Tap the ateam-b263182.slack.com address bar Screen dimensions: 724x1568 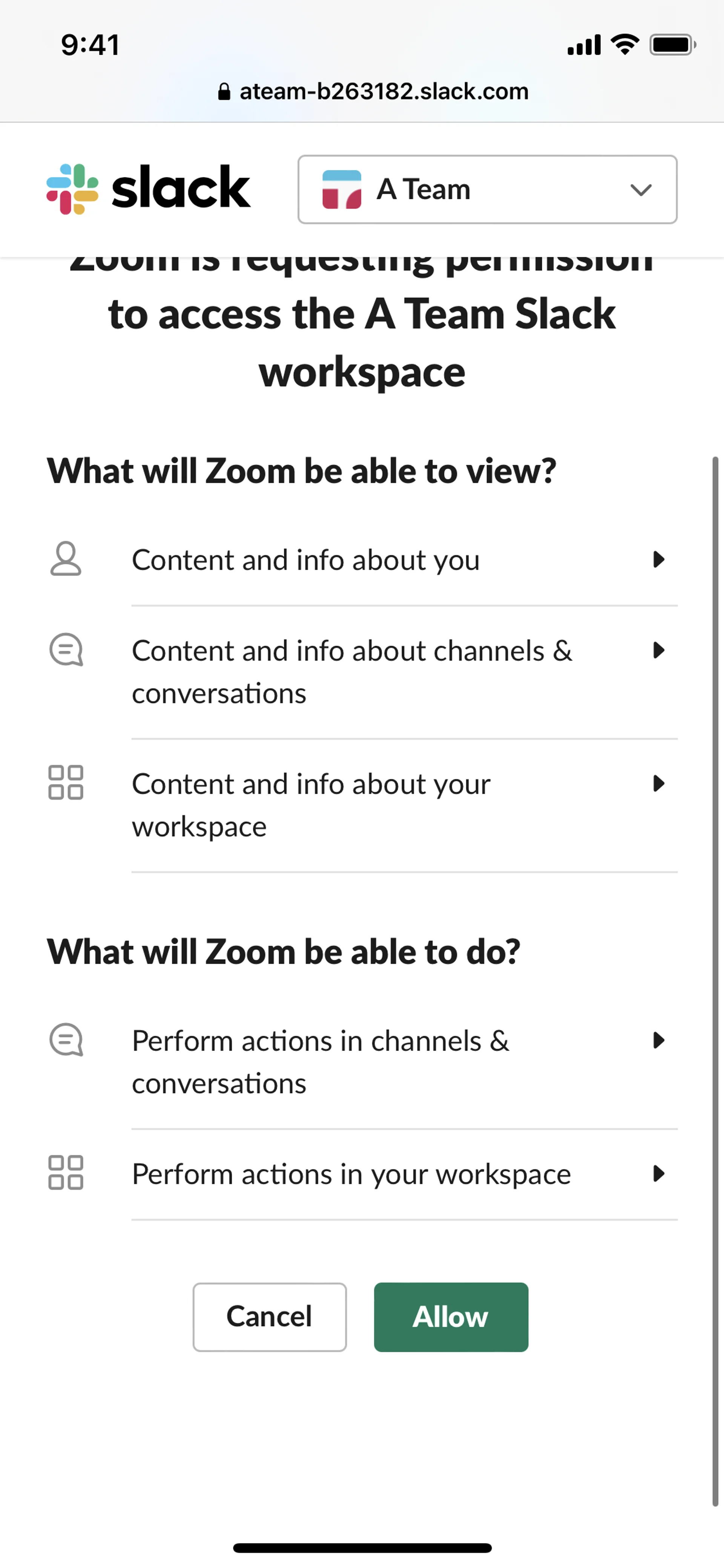point(383,92)
